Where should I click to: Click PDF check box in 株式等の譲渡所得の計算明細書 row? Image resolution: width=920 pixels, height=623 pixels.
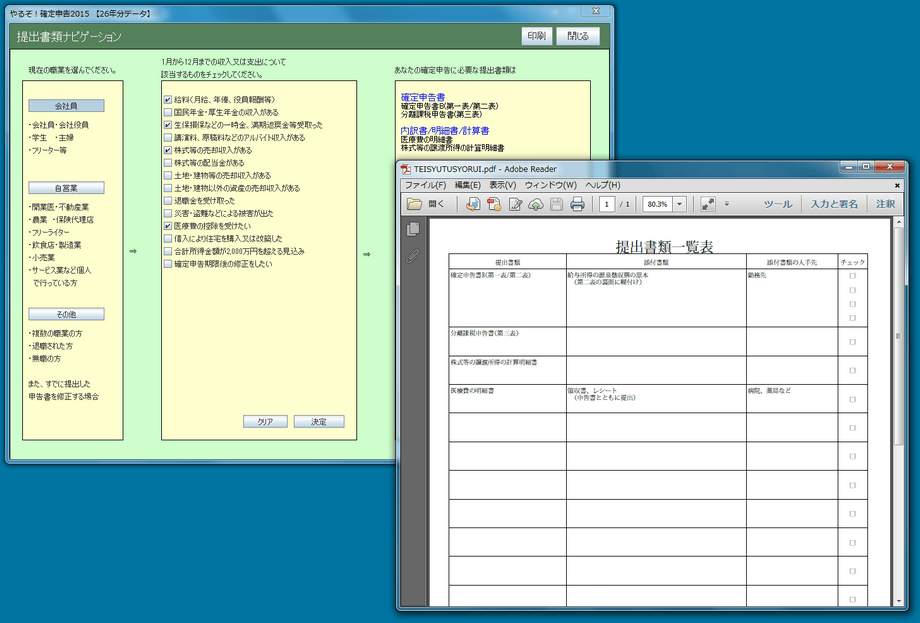[853, 371]
